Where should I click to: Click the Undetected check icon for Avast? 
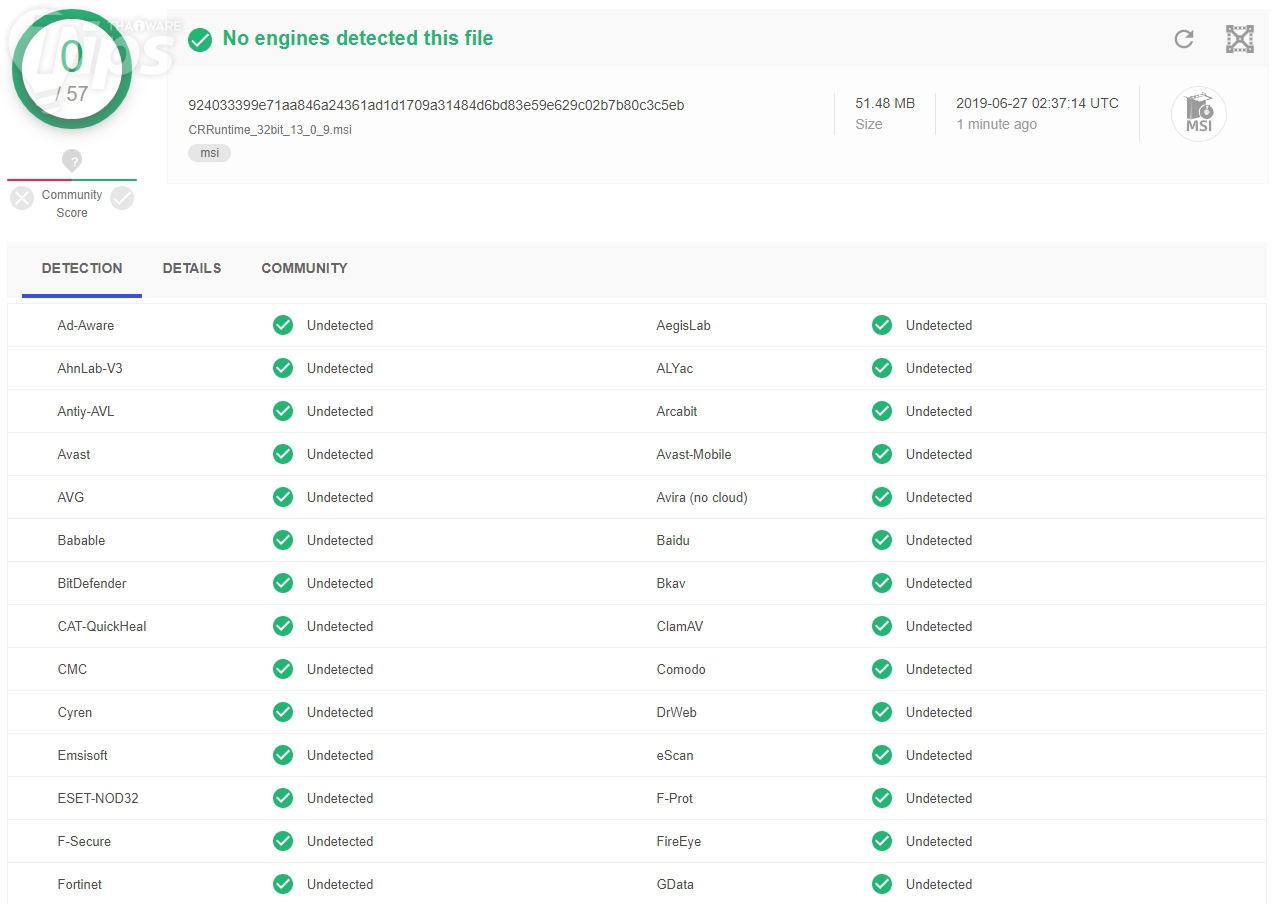283,454
